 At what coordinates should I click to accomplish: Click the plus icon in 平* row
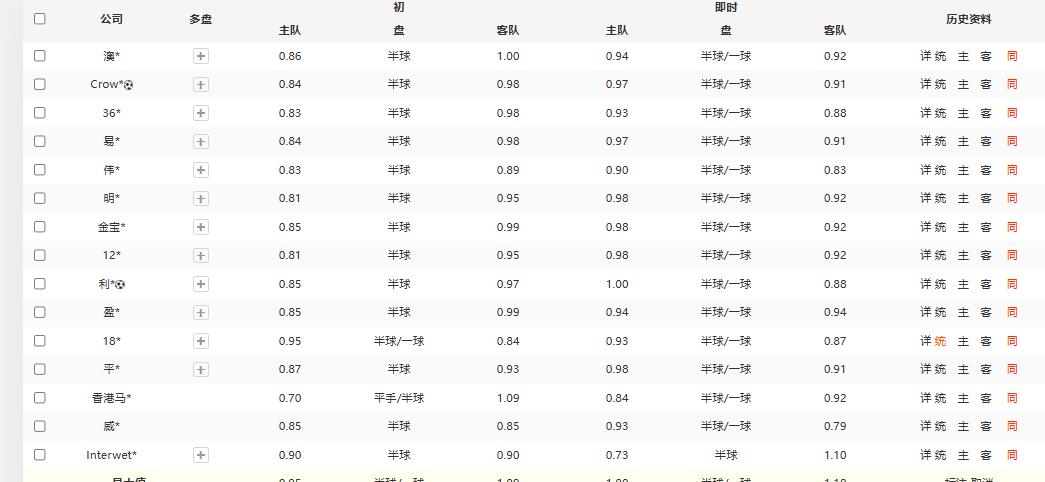click(200, 370)
